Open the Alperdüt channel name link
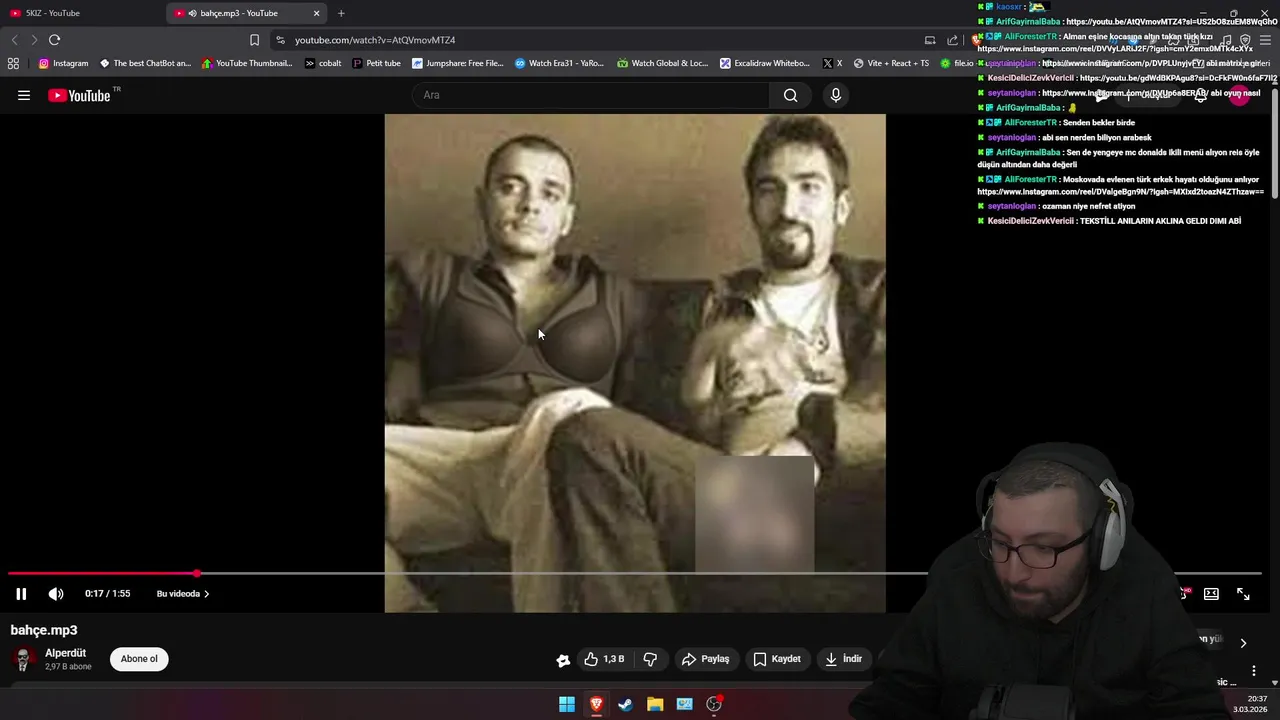 [65, 653]
